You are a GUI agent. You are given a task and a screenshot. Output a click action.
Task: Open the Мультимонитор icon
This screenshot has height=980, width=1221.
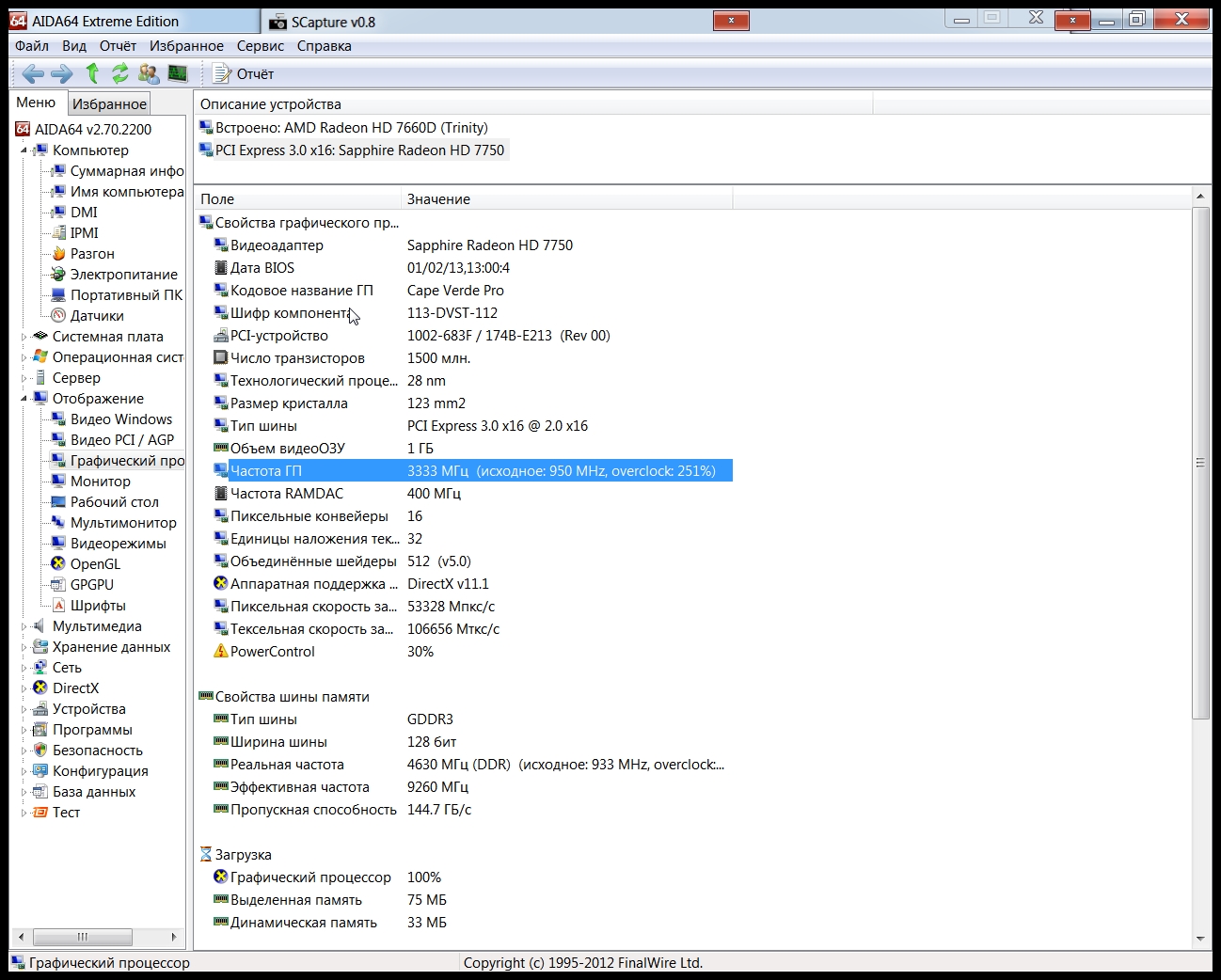click(58, 522)
